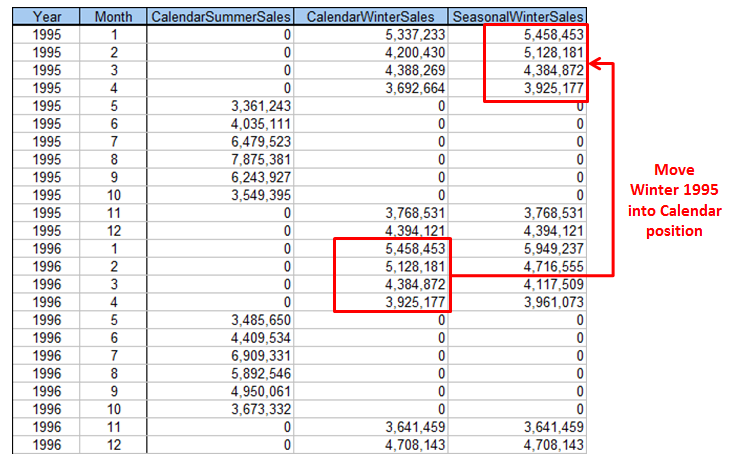This screenshot has height=463, width=735.
Task: Click the 4,200,430 winter sales cell
Action: click(x=411, y=52)
